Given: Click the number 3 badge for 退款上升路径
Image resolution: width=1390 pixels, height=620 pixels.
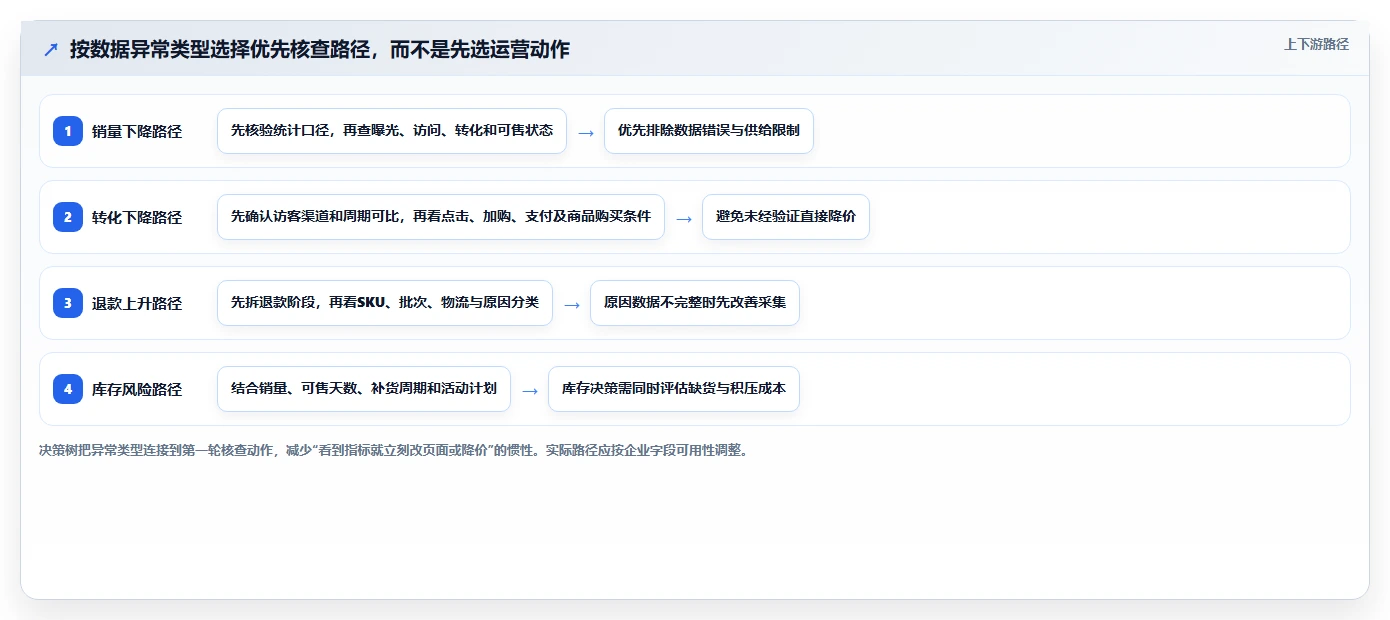Looking at the screenshot, I should click(x=68, y=303).
